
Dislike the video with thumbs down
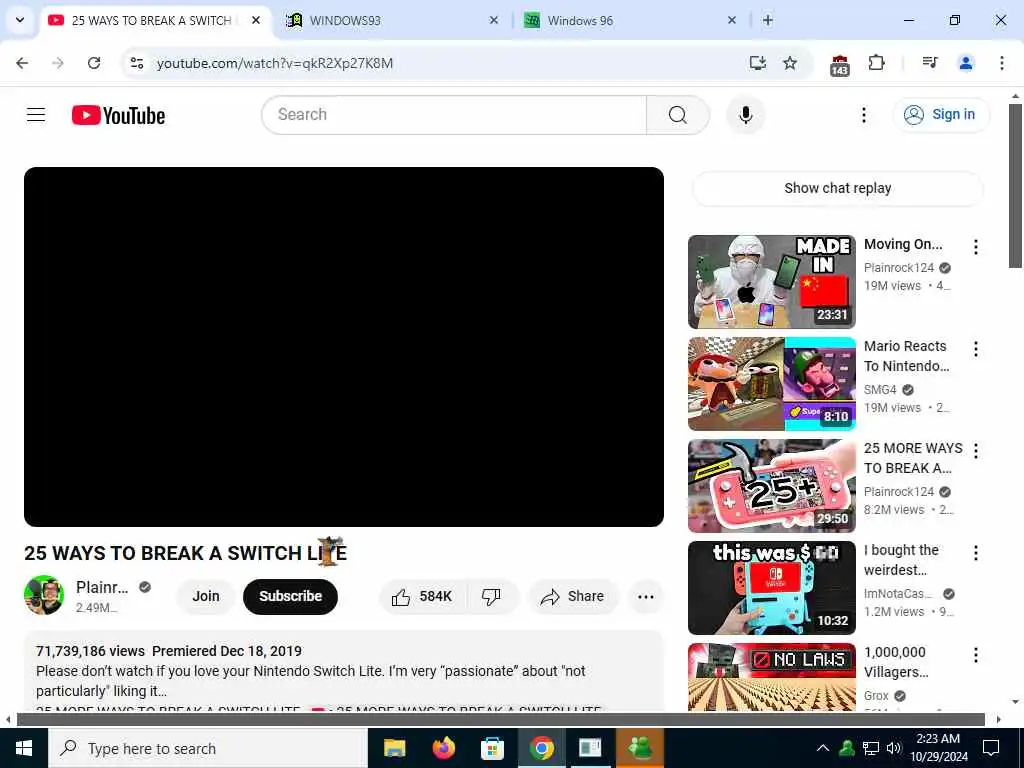[x=491, y=596]
